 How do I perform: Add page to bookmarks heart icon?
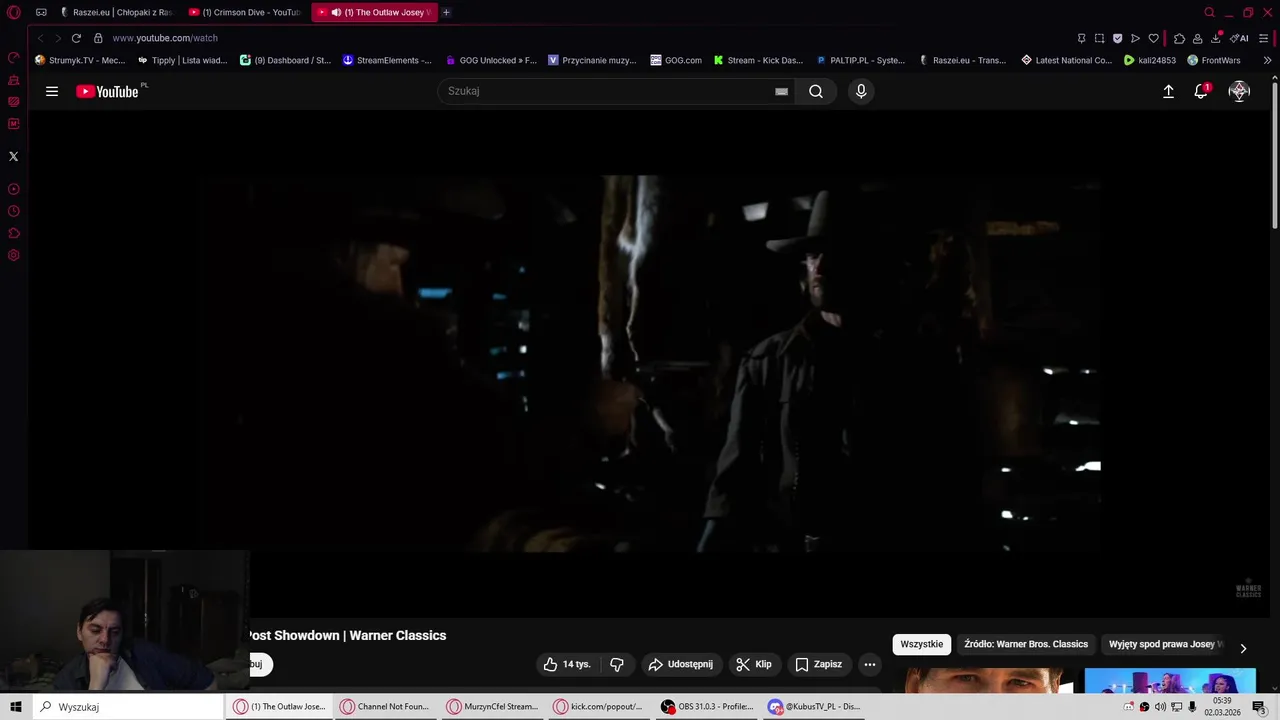pos(1153,38)
